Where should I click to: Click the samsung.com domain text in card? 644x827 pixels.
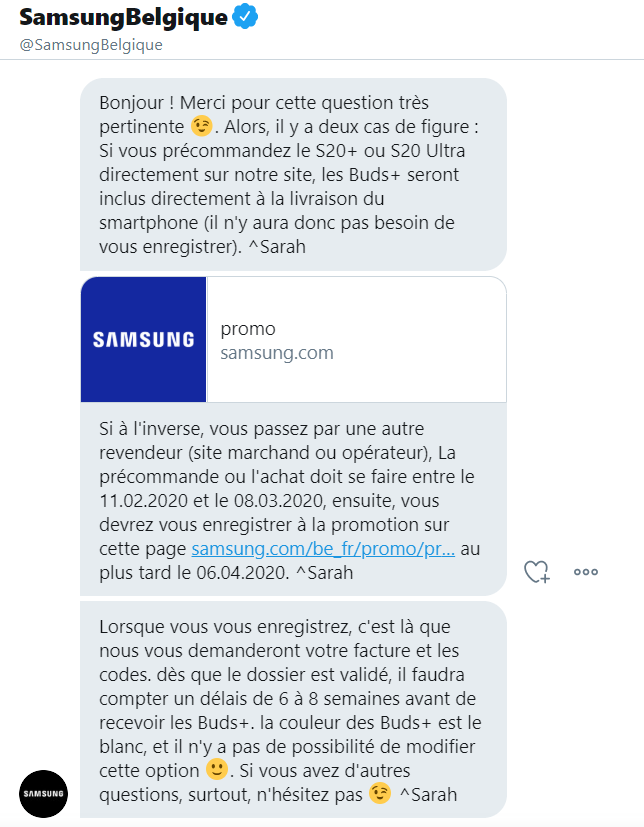(x=277, y=353)
